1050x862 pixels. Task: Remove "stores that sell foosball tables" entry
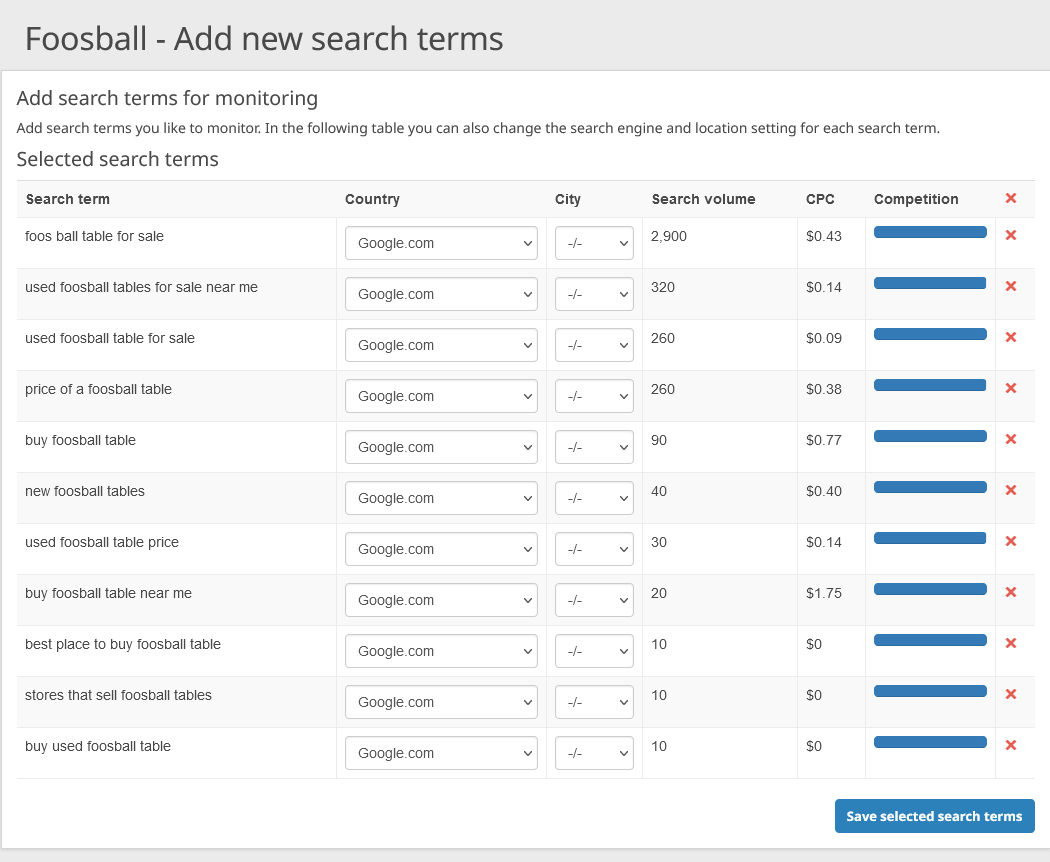(1010, 694)
